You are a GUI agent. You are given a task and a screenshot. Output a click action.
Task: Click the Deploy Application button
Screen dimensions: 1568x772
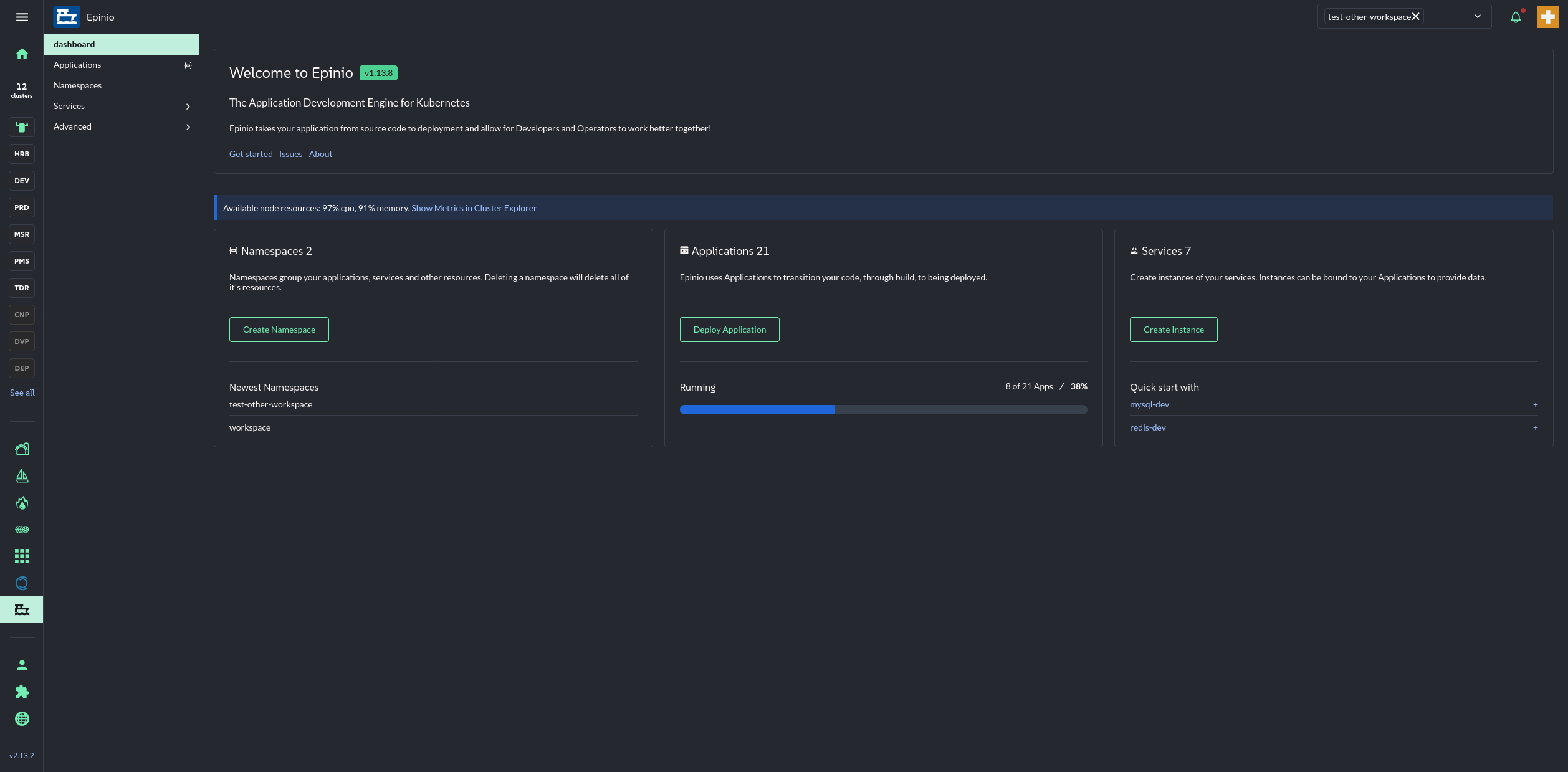(x=729, y=329)
